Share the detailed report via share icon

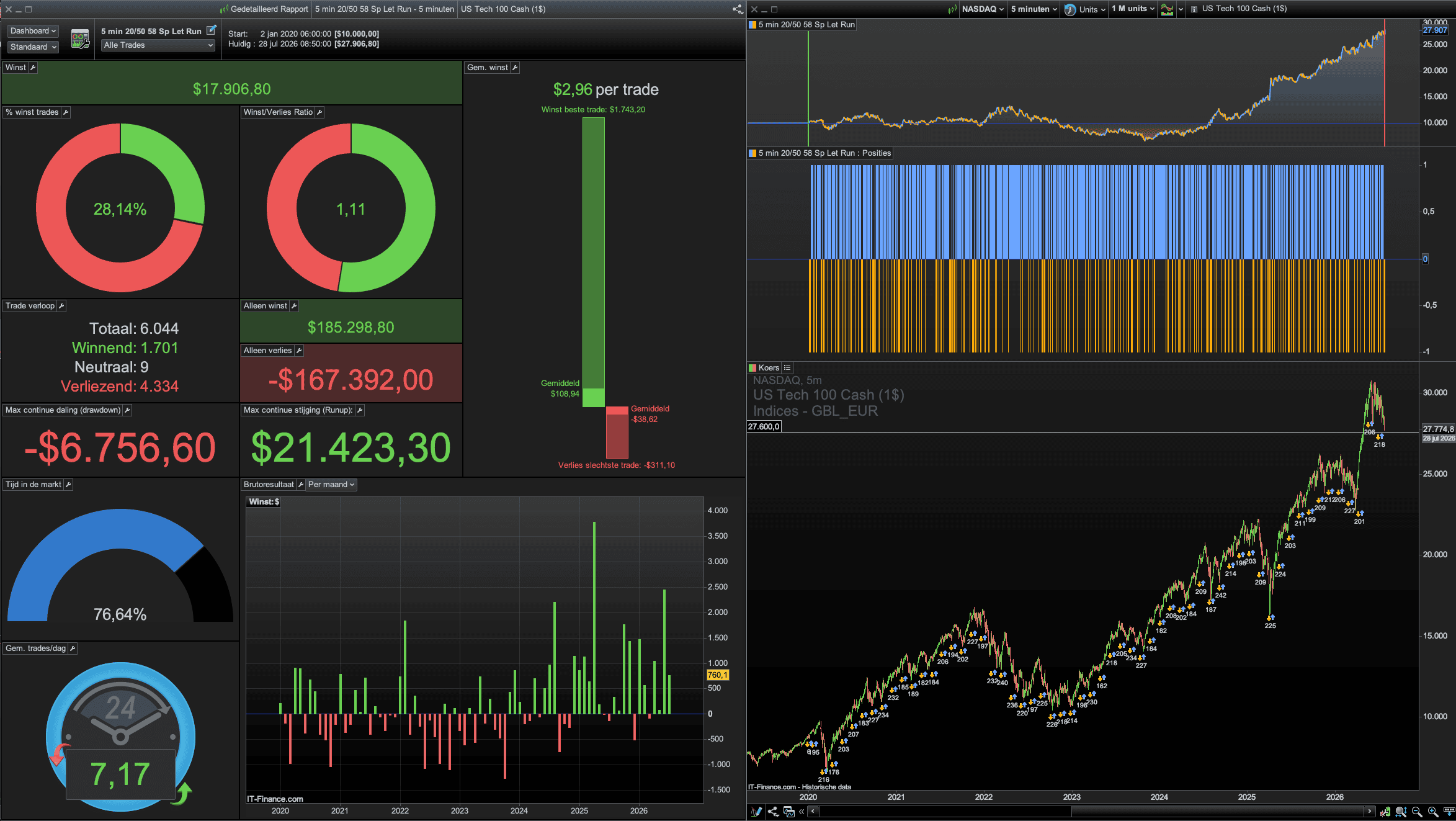point(738,9)
